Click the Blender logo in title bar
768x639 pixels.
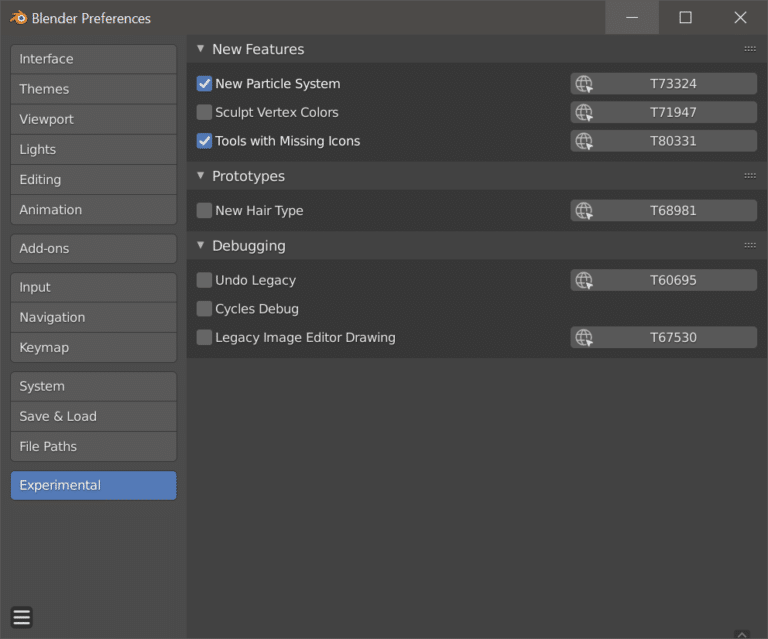[19, 18]
